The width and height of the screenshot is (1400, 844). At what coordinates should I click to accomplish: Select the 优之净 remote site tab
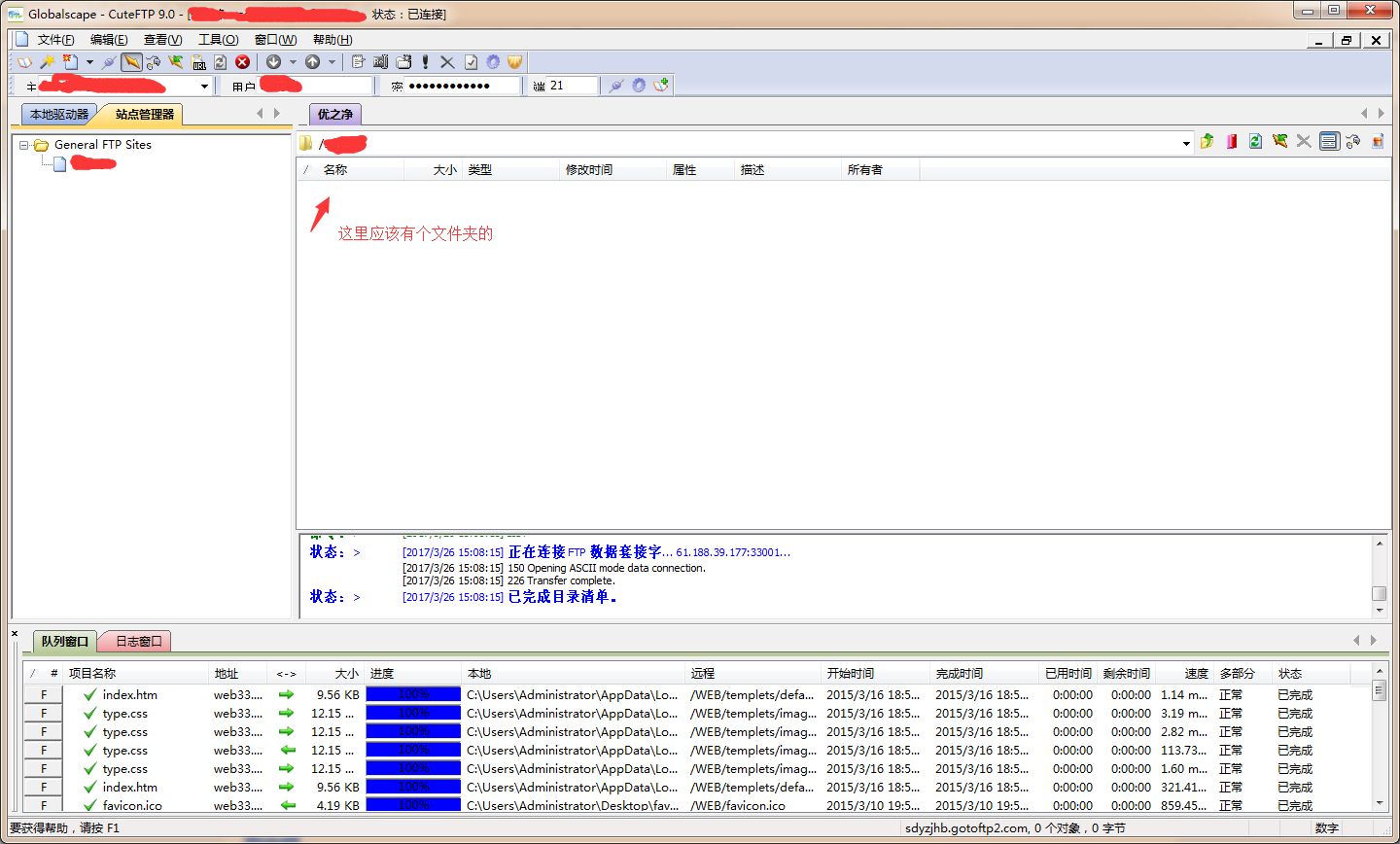pyautogui.click(x=334, y=115)
